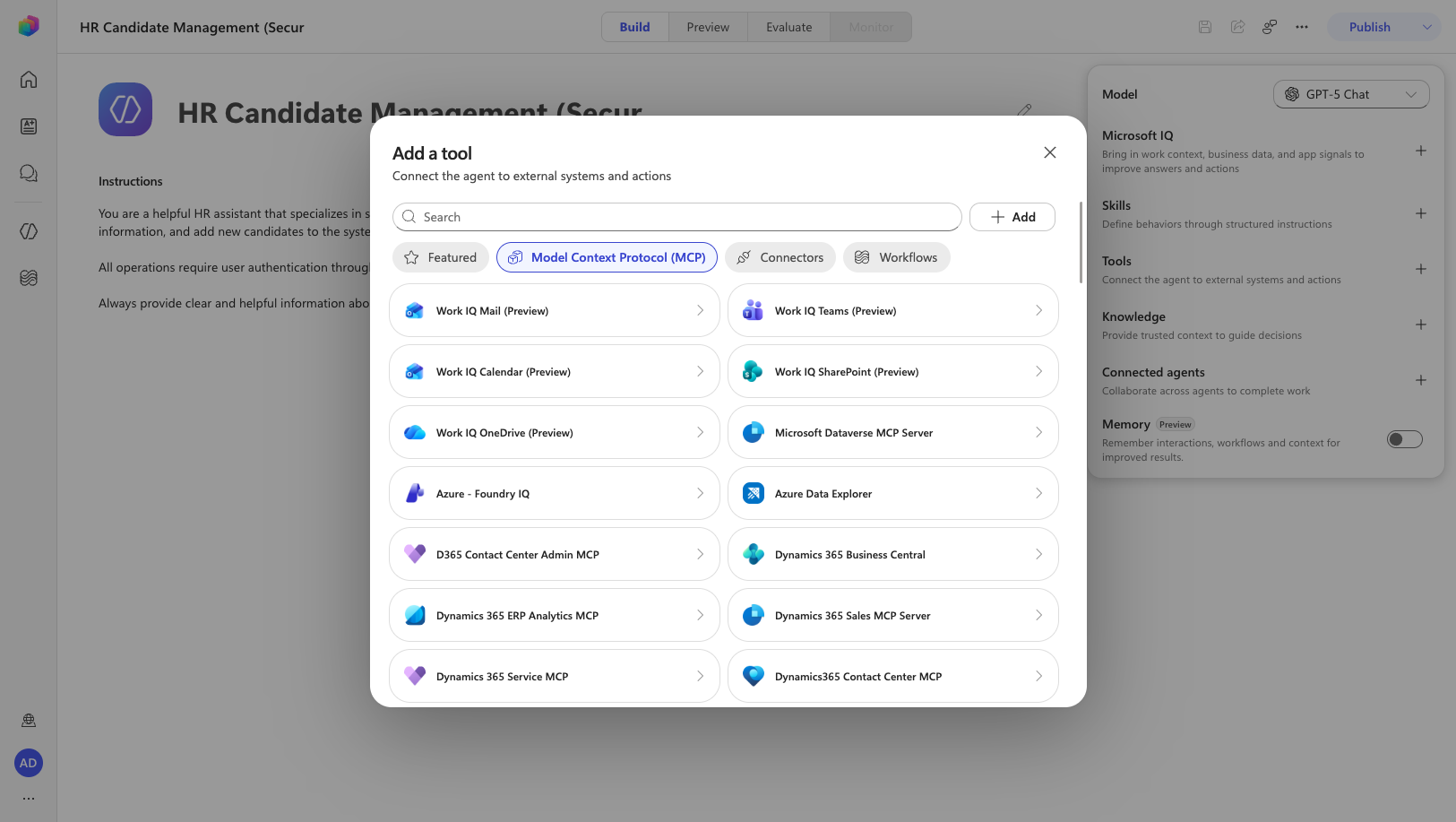Expand Dynamics 365 Service MCP chevron
1456x822 pixels.
700,676
